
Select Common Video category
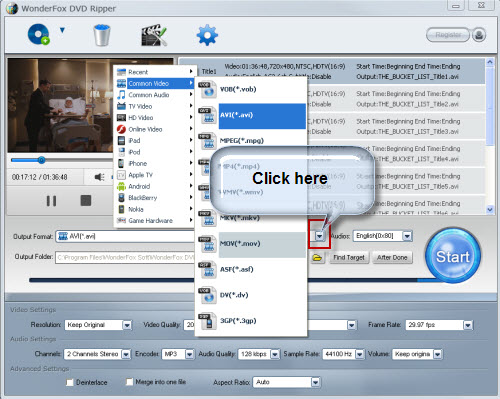coord(155,83)
